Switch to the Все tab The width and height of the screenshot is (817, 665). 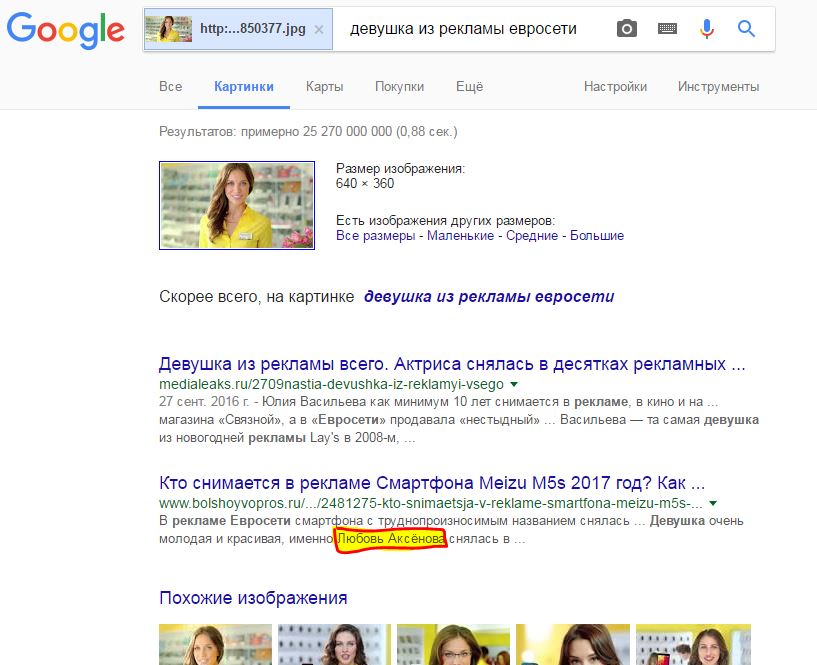click(170, 87)
